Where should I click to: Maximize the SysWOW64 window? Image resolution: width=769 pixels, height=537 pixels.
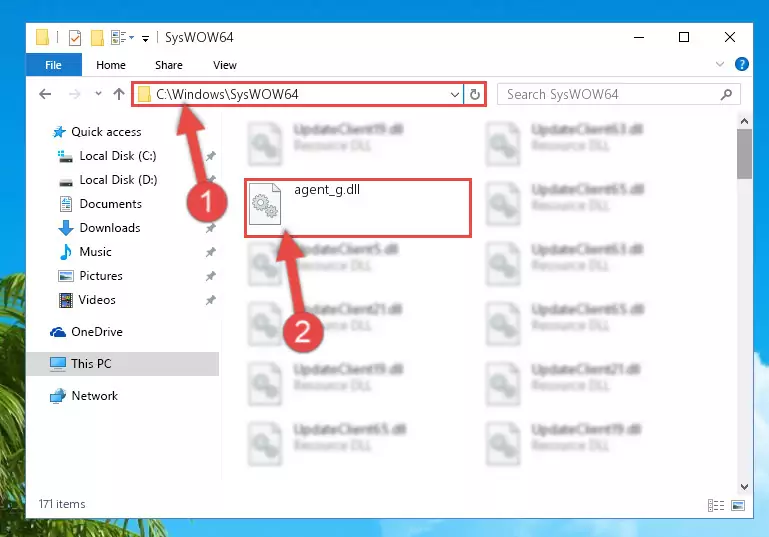(684, 37)
